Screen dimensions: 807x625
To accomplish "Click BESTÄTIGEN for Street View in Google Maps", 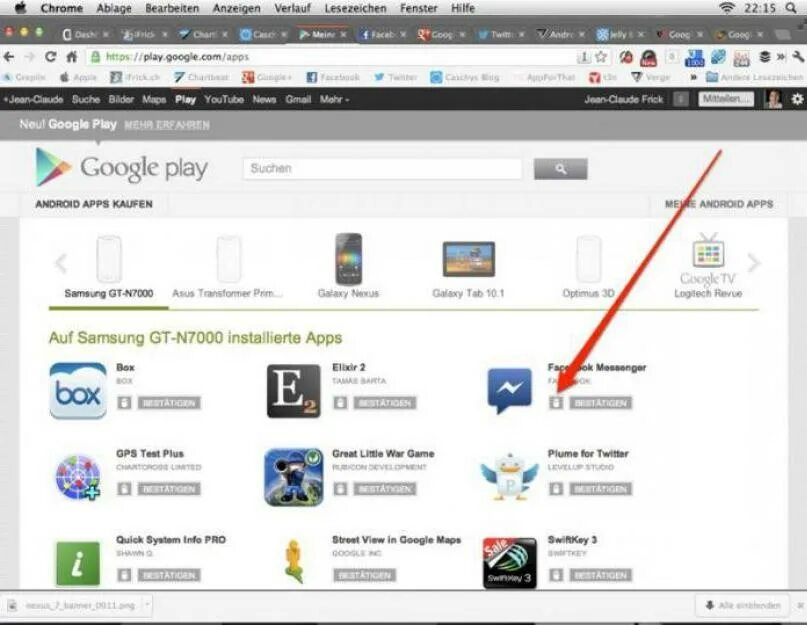I will pyautogui.click(x=364, y=575).
